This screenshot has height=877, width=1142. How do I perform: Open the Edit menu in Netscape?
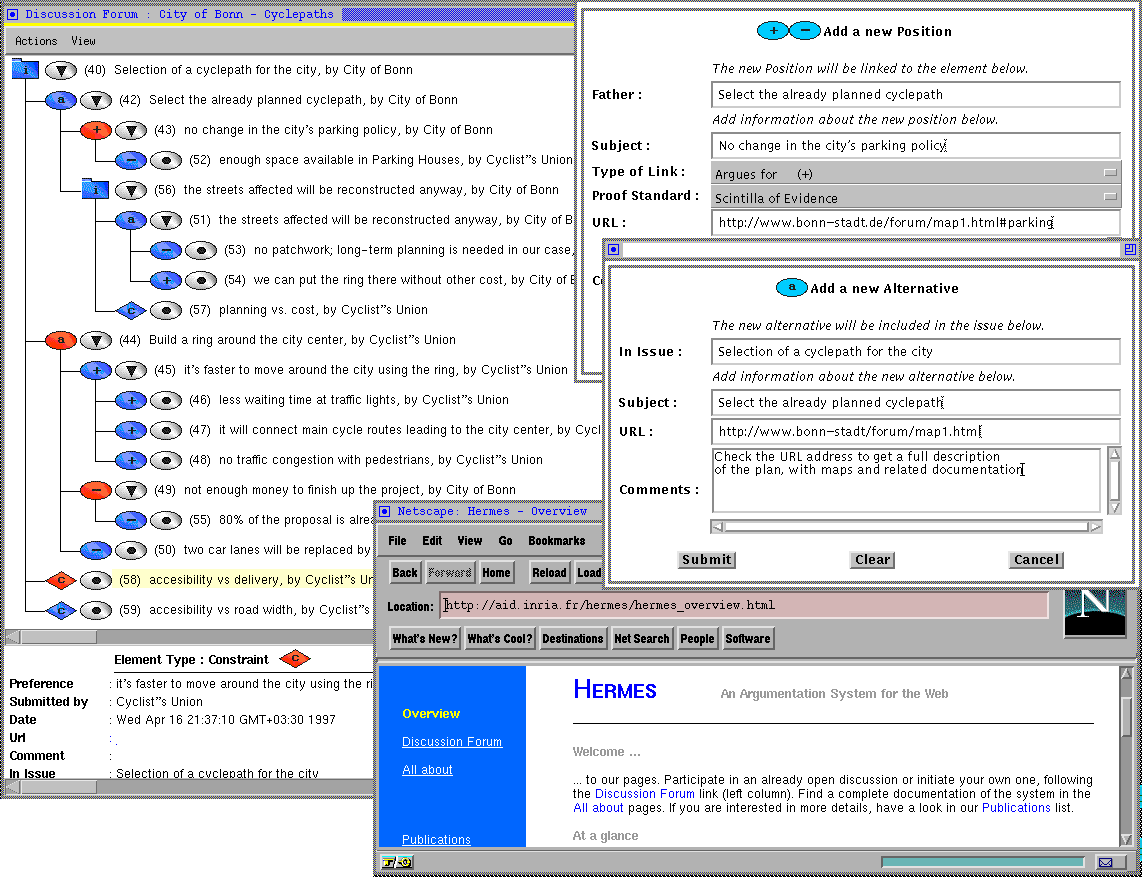[x=432, y=540]
